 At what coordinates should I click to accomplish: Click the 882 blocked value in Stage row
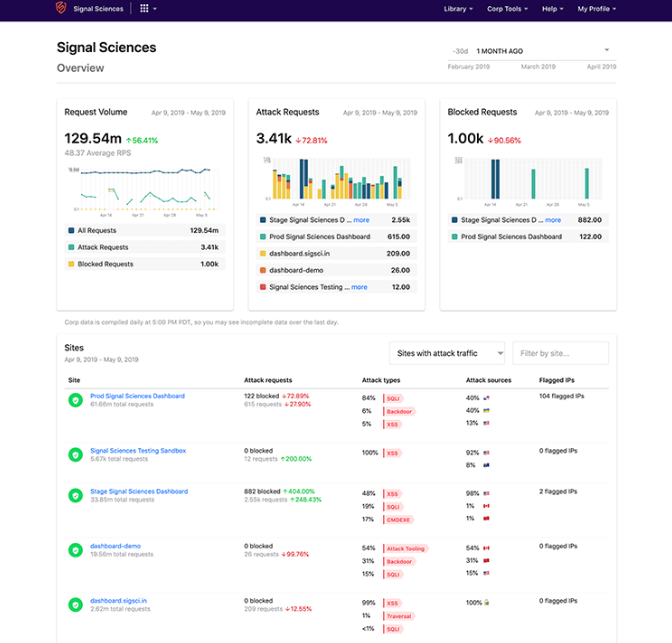(262, 491)
